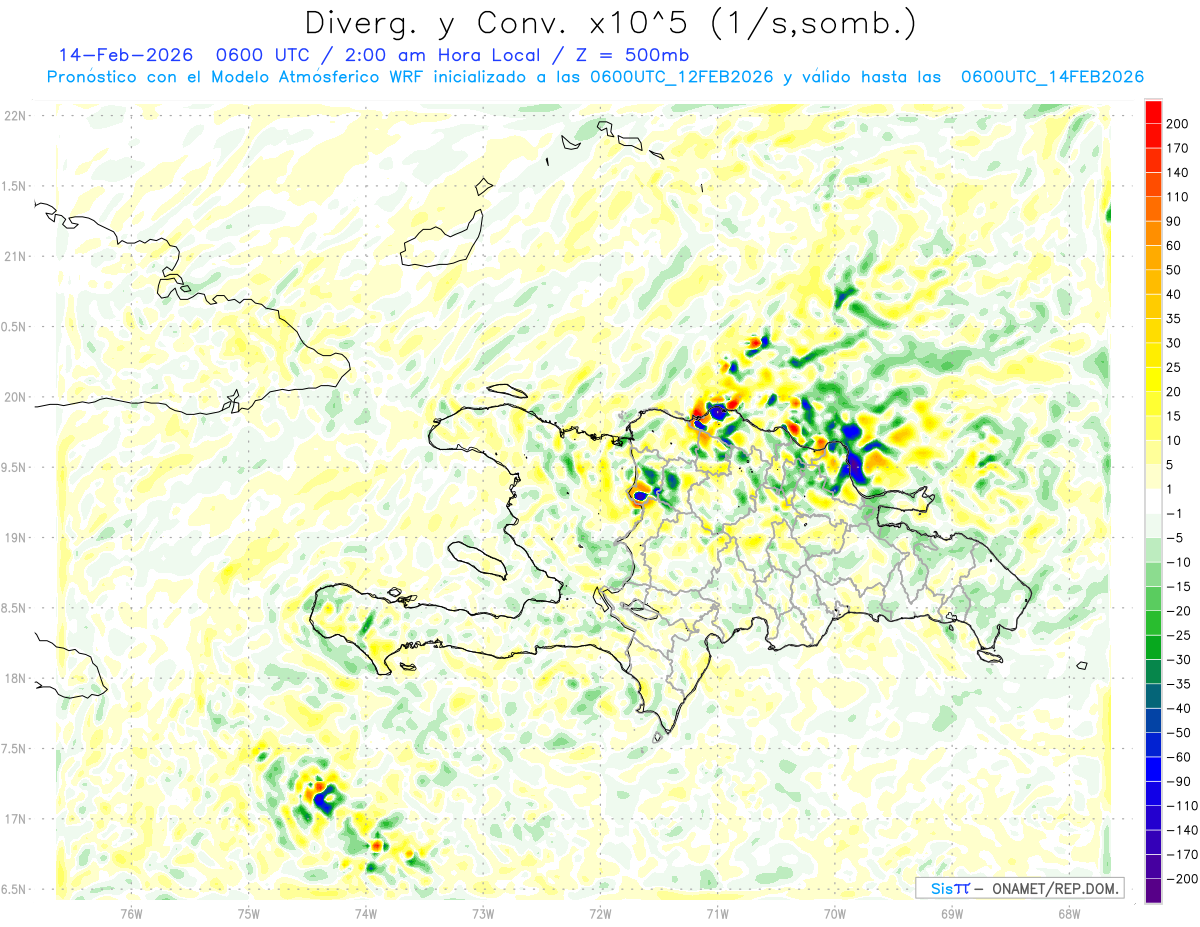Viewport: 1200px width, 927px height.
Task: Click the '20N' latitude label
Action: (15, 397)
